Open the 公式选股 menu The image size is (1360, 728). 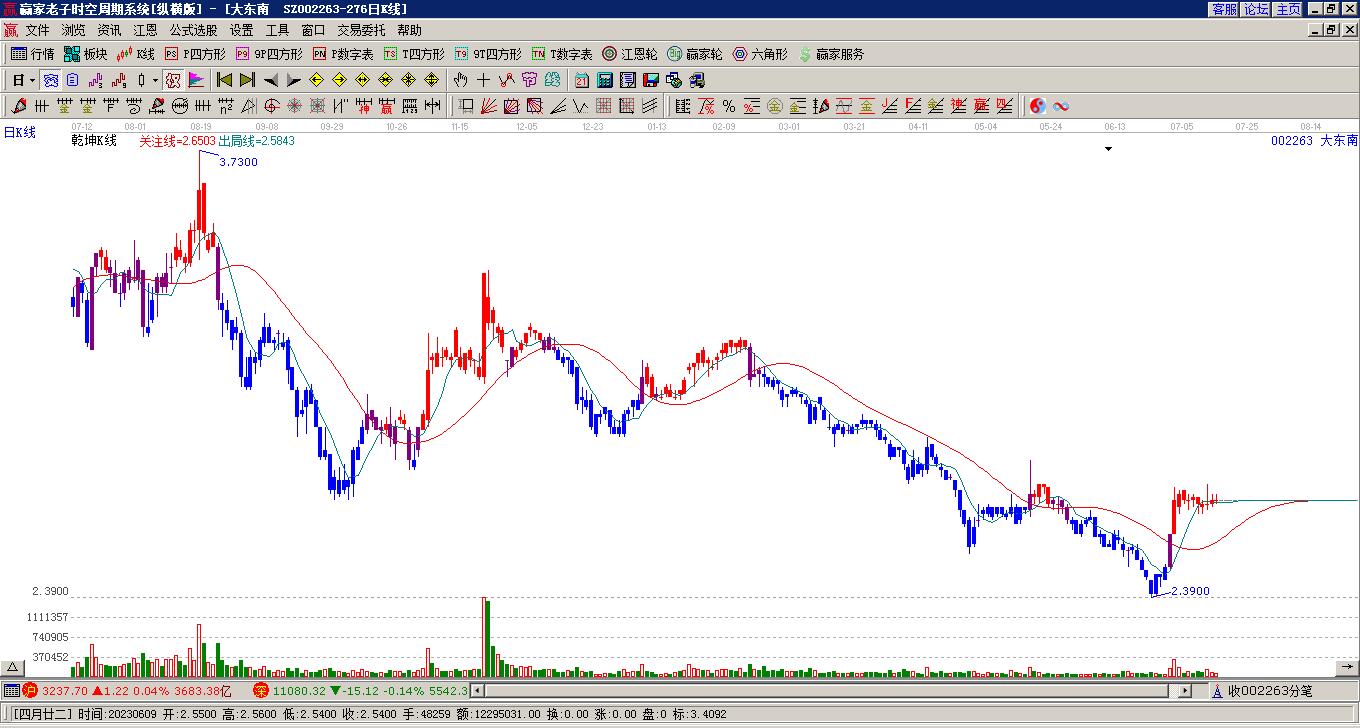(193, 30)
